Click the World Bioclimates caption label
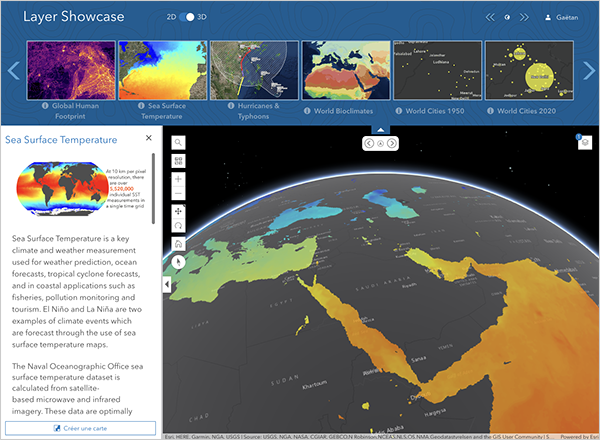 coord(343,111)
